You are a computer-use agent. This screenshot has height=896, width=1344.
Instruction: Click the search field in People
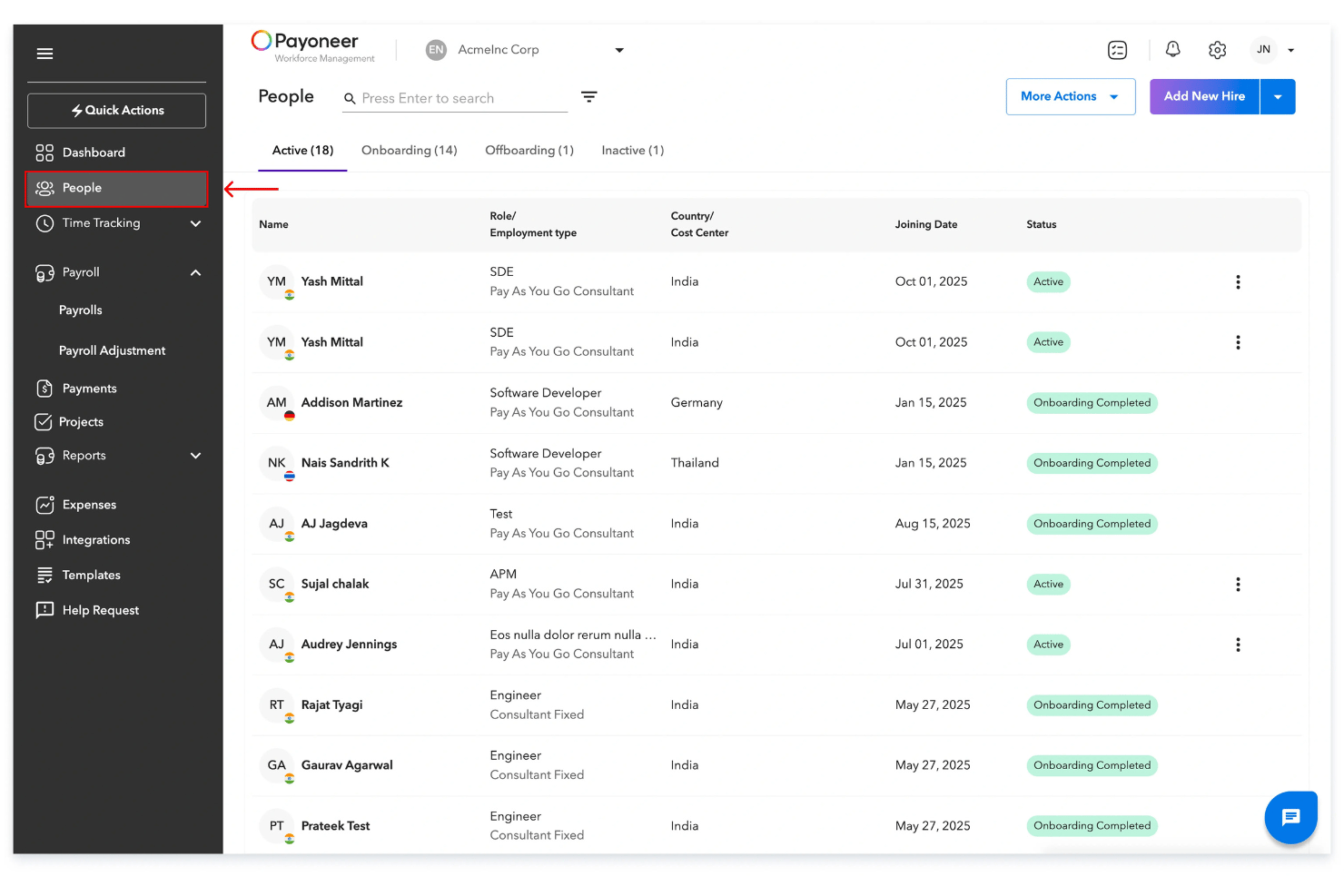[x=454, y=98]
